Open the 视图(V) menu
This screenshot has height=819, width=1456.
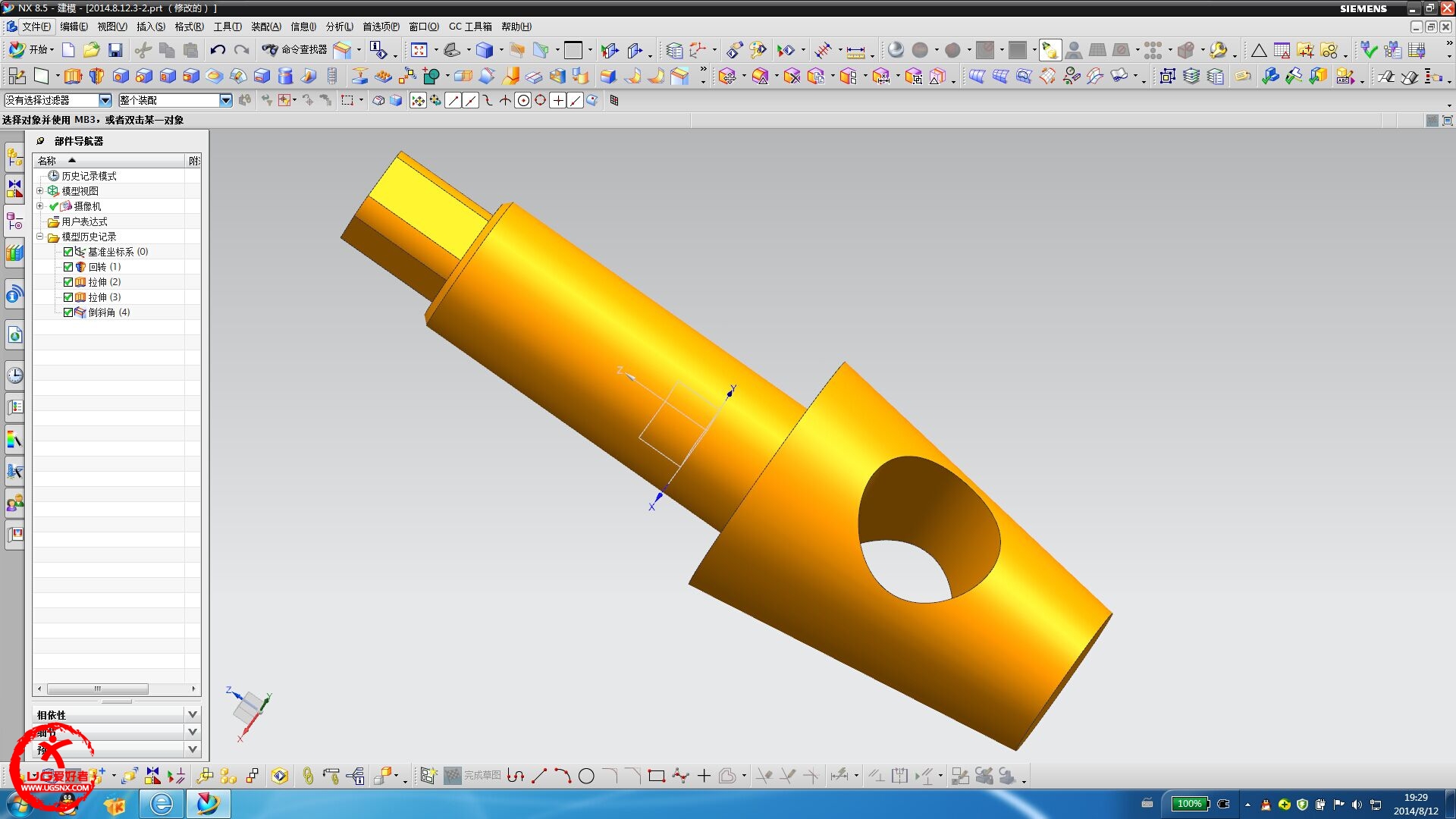[x=111, y=27]
